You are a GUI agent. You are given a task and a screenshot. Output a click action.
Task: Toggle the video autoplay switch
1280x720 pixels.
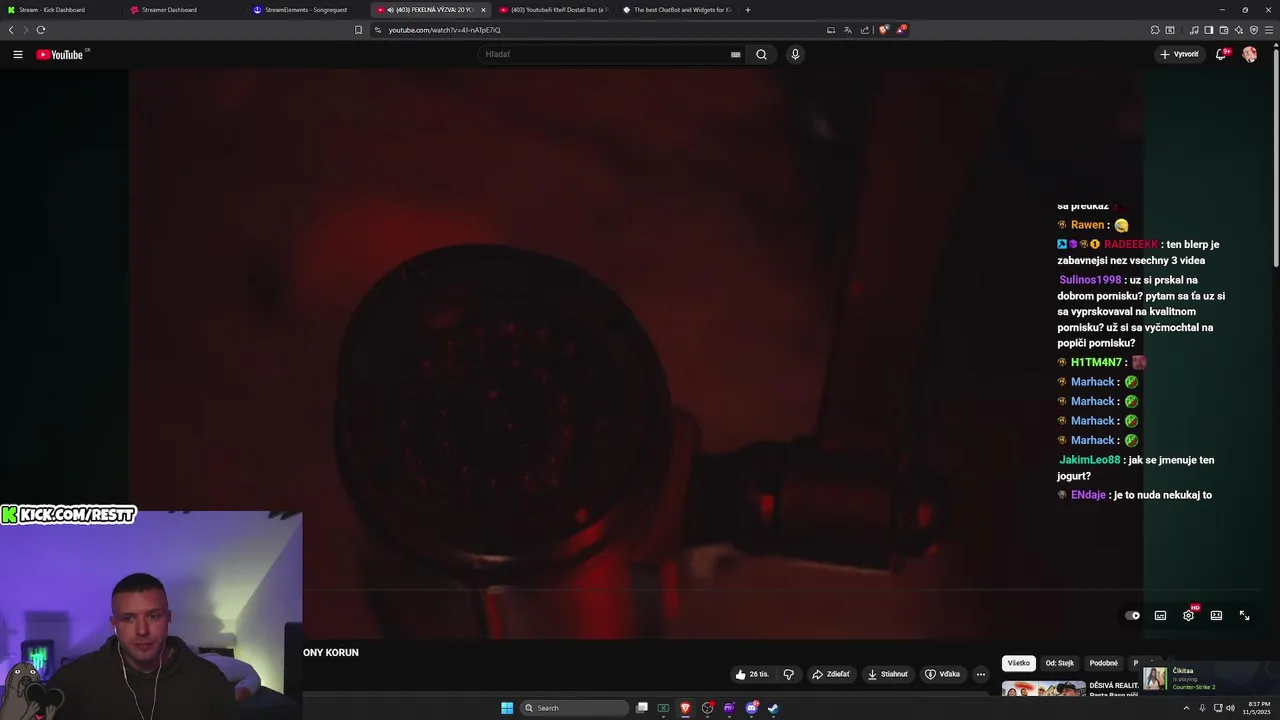tap(1132, 616)
